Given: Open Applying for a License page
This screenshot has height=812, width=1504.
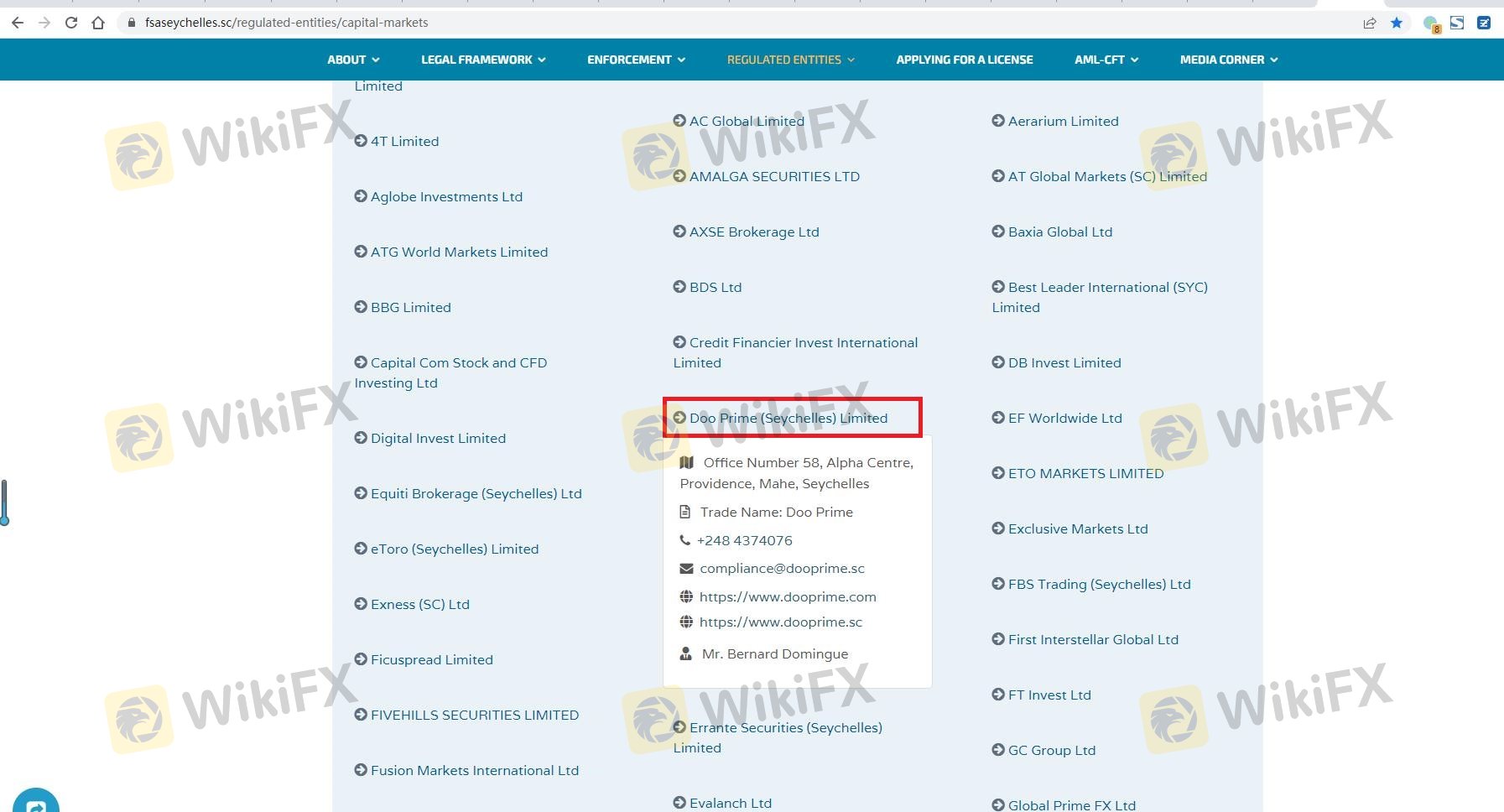Looking at the screenshot, I should pyautogui.click(x=964, y=60).
